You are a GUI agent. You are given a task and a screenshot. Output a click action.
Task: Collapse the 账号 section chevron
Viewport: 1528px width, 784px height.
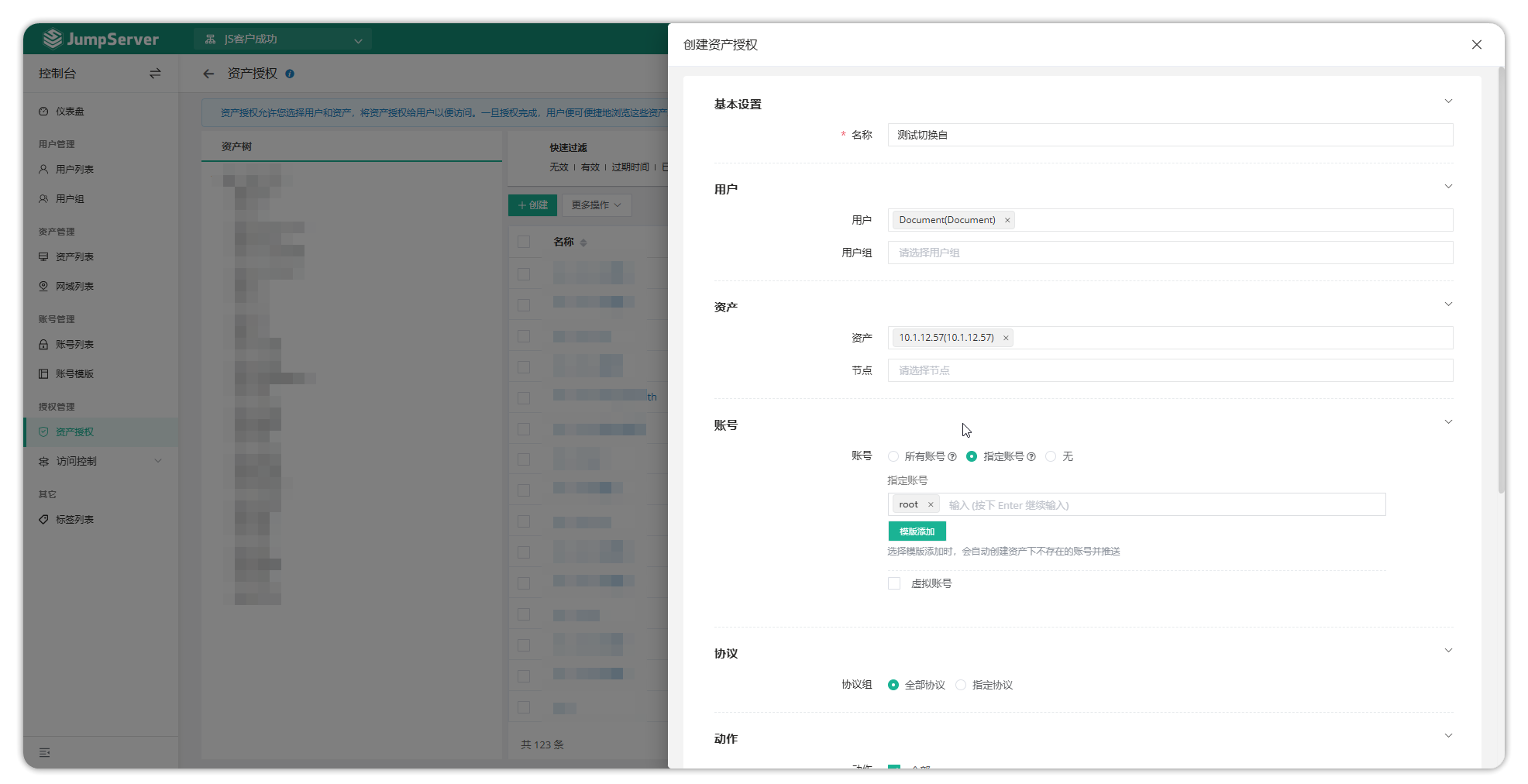pos(1447,422)
